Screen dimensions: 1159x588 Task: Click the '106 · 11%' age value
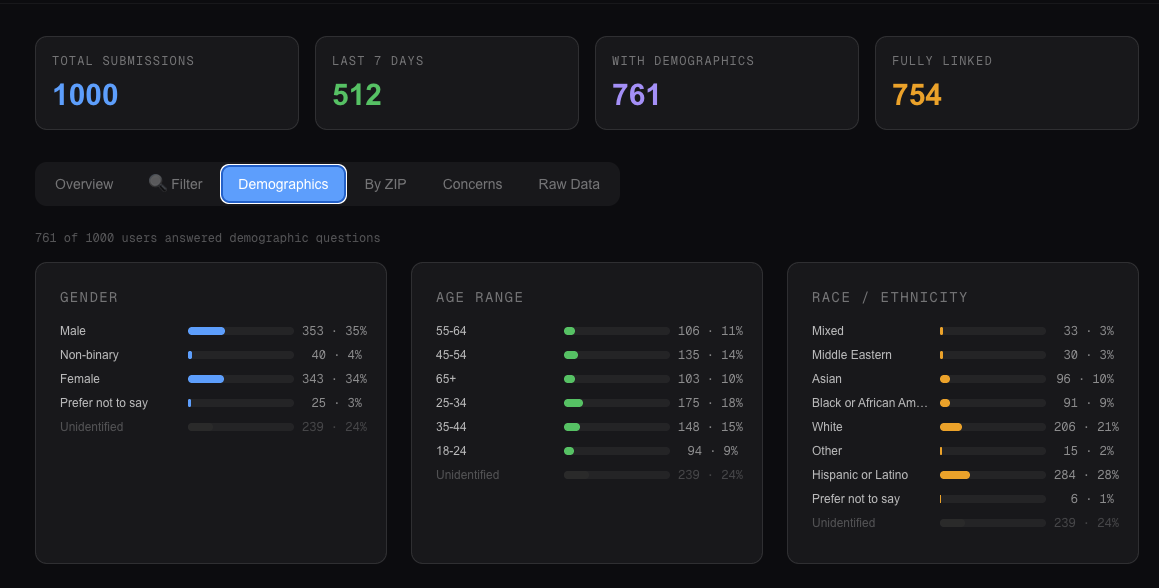tap(710, 331)
